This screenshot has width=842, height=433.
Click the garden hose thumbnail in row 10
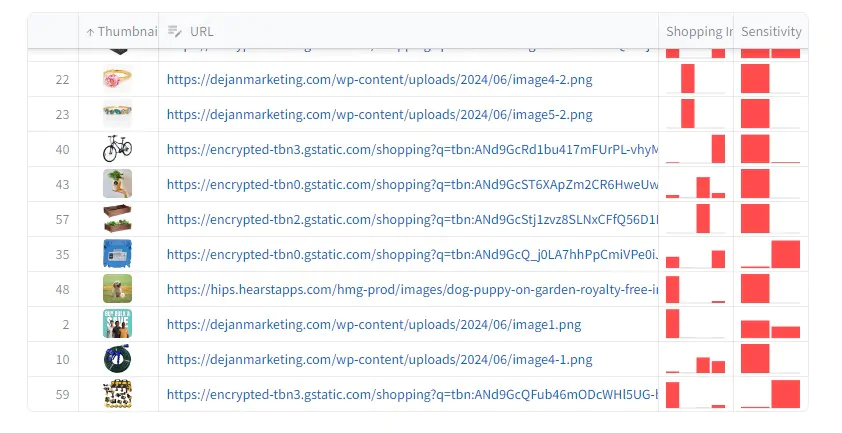pyautogui.click(x=117, y=359)
